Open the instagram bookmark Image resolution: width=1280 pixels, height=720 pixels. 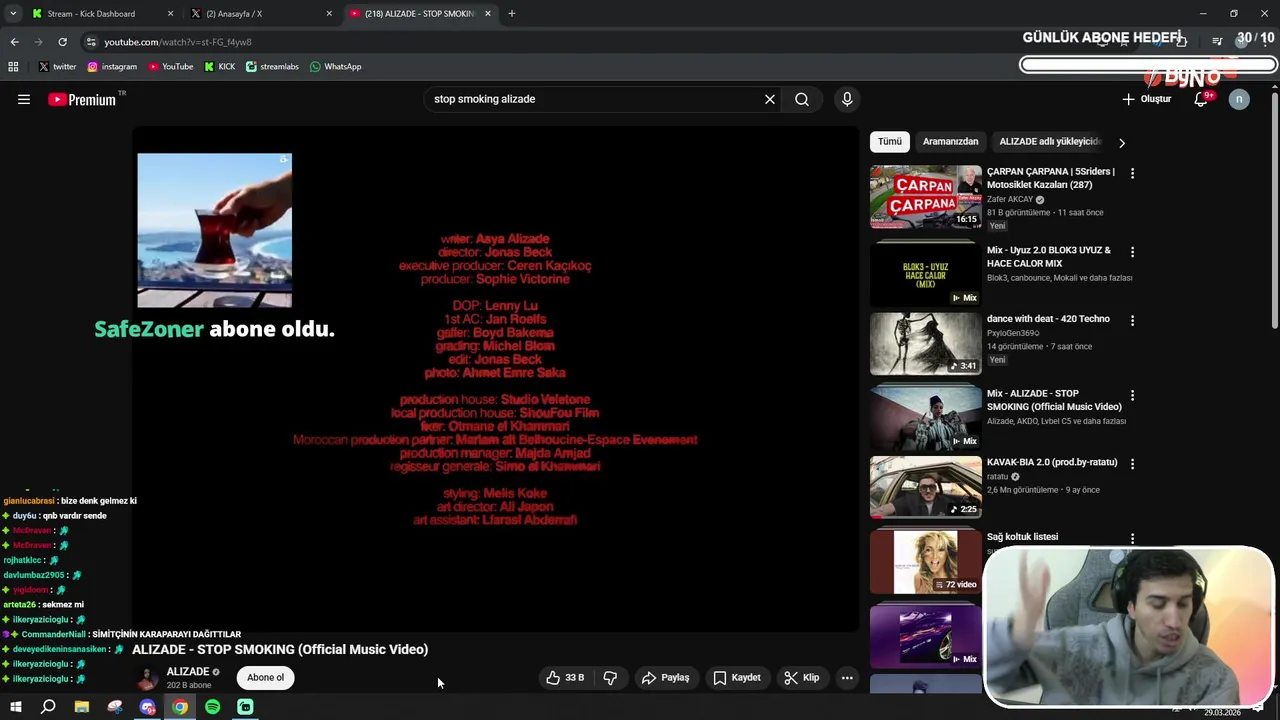point(112,67)
